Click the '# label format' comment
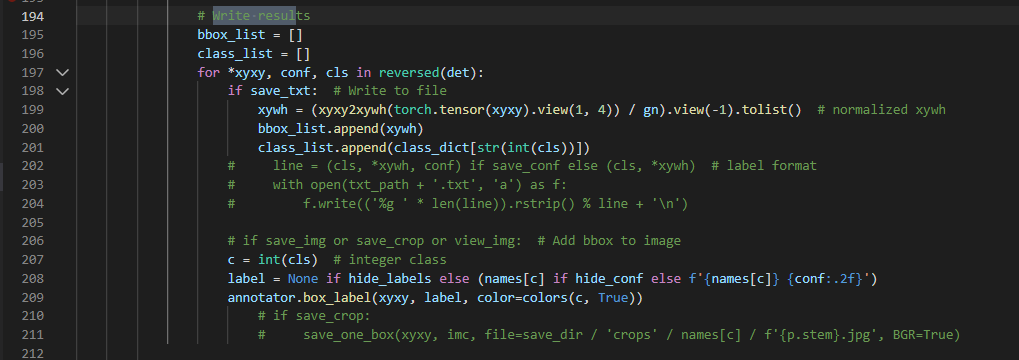Image resolution: width=1019 pixels, height=360 pixels. click(x=764, y=166)
